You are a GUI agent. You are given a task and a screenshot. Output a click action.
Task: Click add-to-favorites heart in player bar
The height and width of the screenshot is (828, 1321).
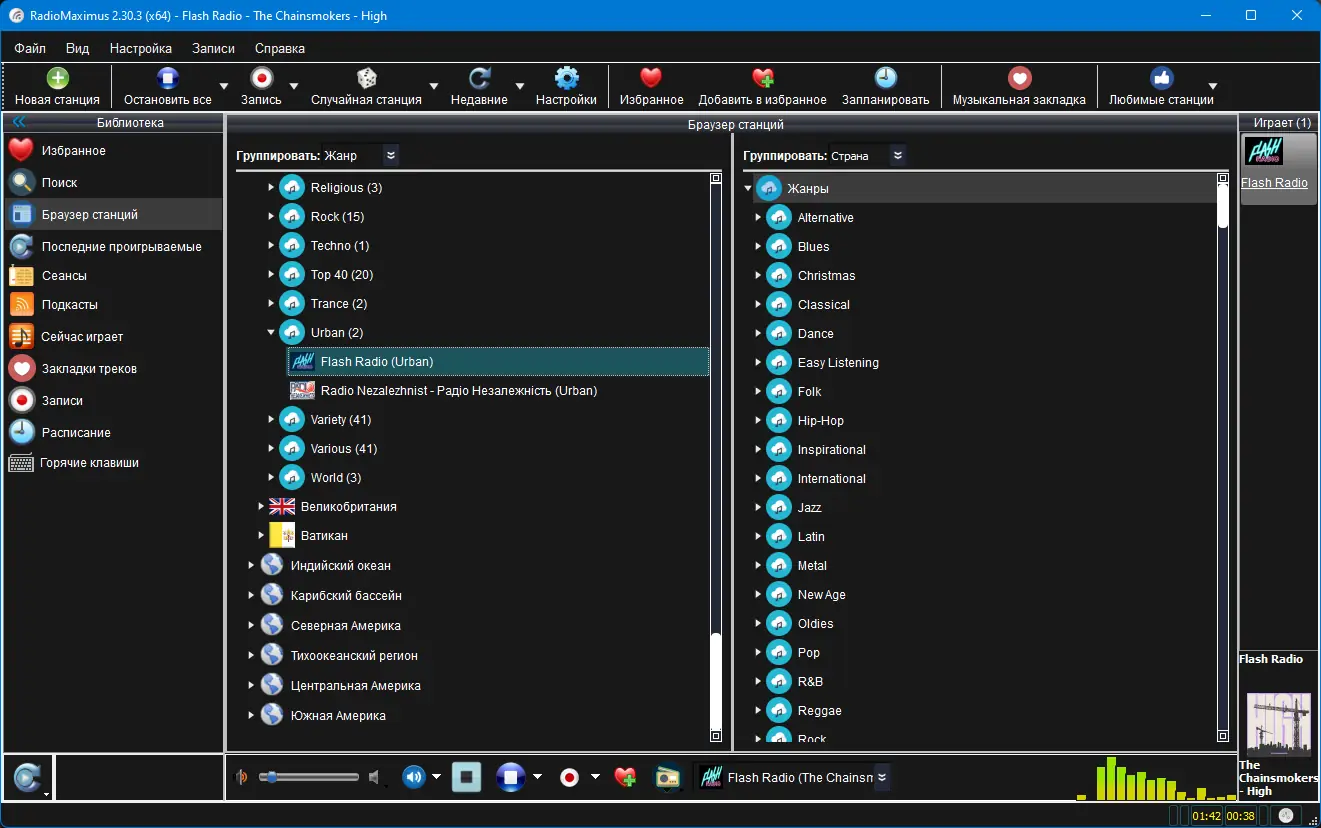pos(626,777)
